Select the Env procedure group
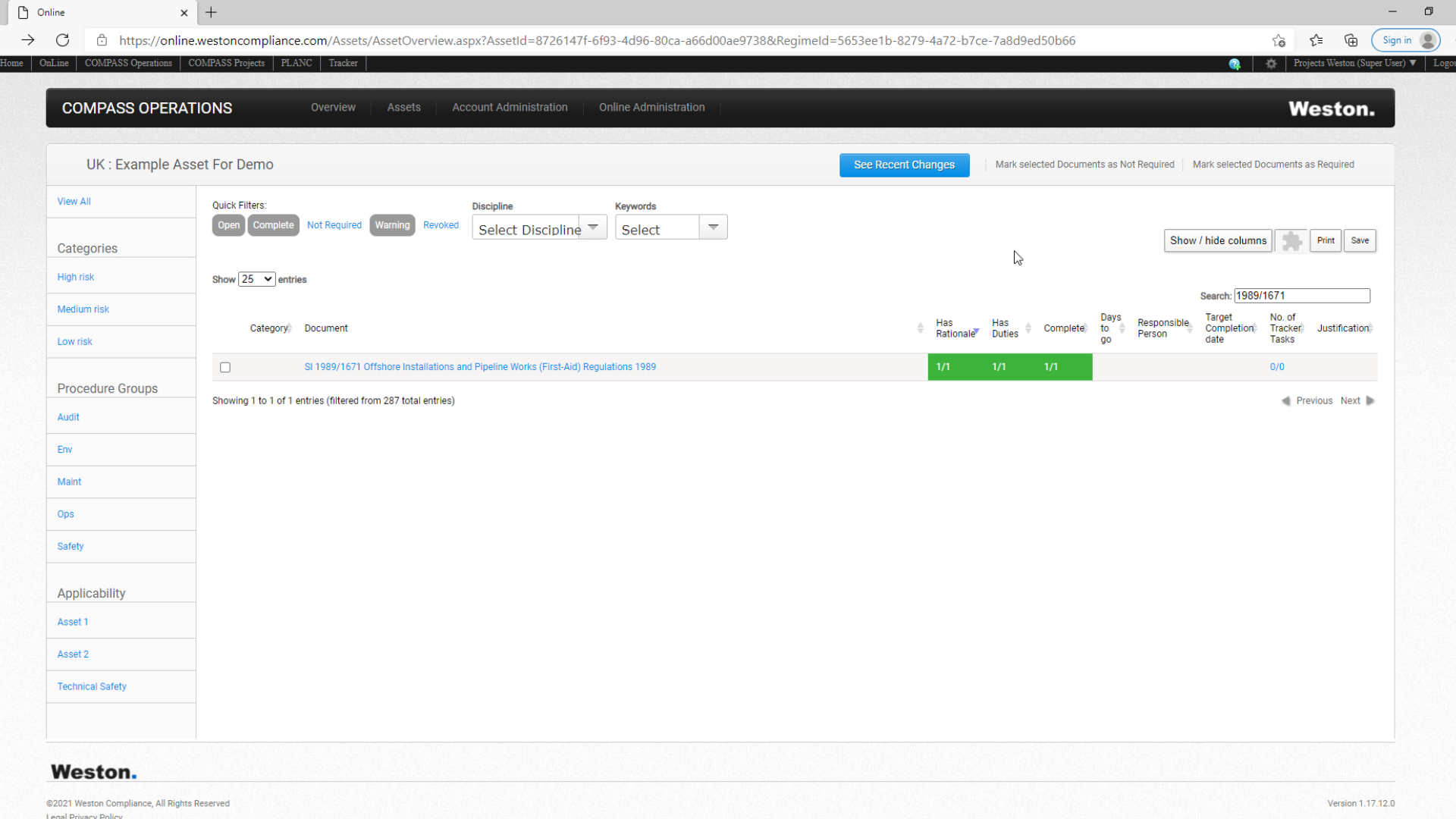 click(64, 450)
